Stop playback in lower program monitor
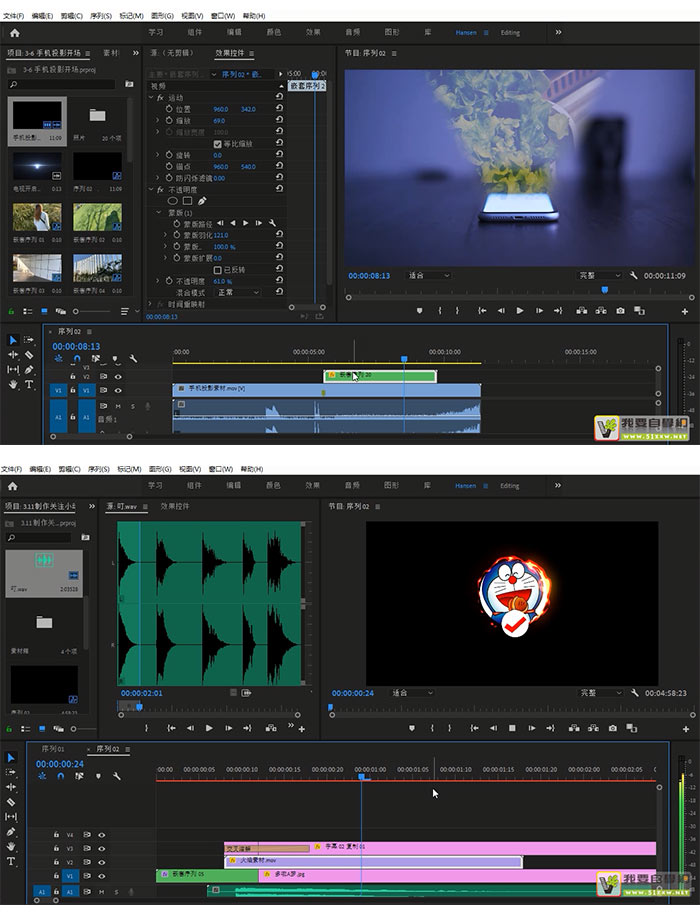Screen dimensions: 700x913 (x=512, y=728)
